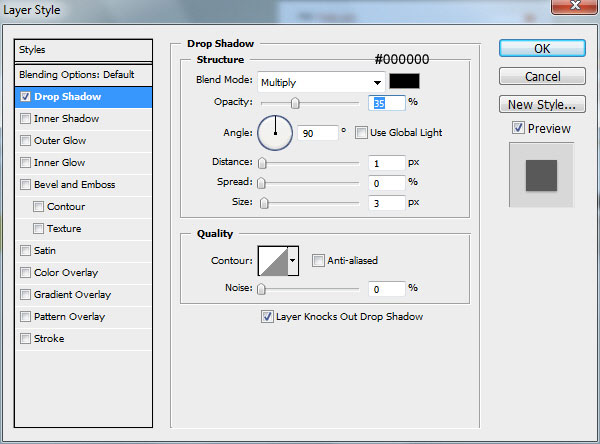Enable the Pattern Overlay checkbox
The width and height of the screenshot is (600, 444).
pyautogui.click(x=25, y=317)
